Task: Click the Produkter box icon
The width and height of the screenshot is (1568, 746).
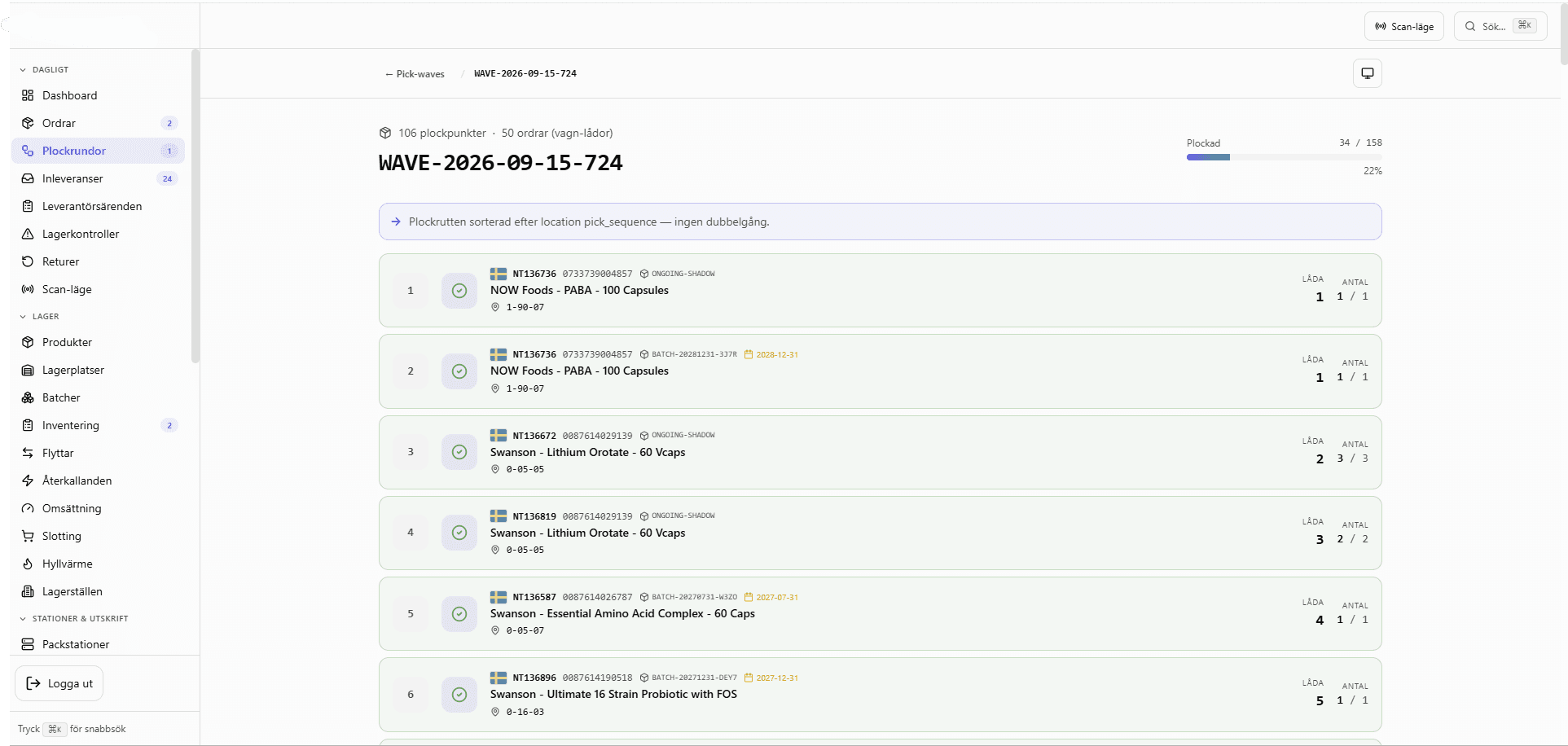Action: tap(28, 342)
